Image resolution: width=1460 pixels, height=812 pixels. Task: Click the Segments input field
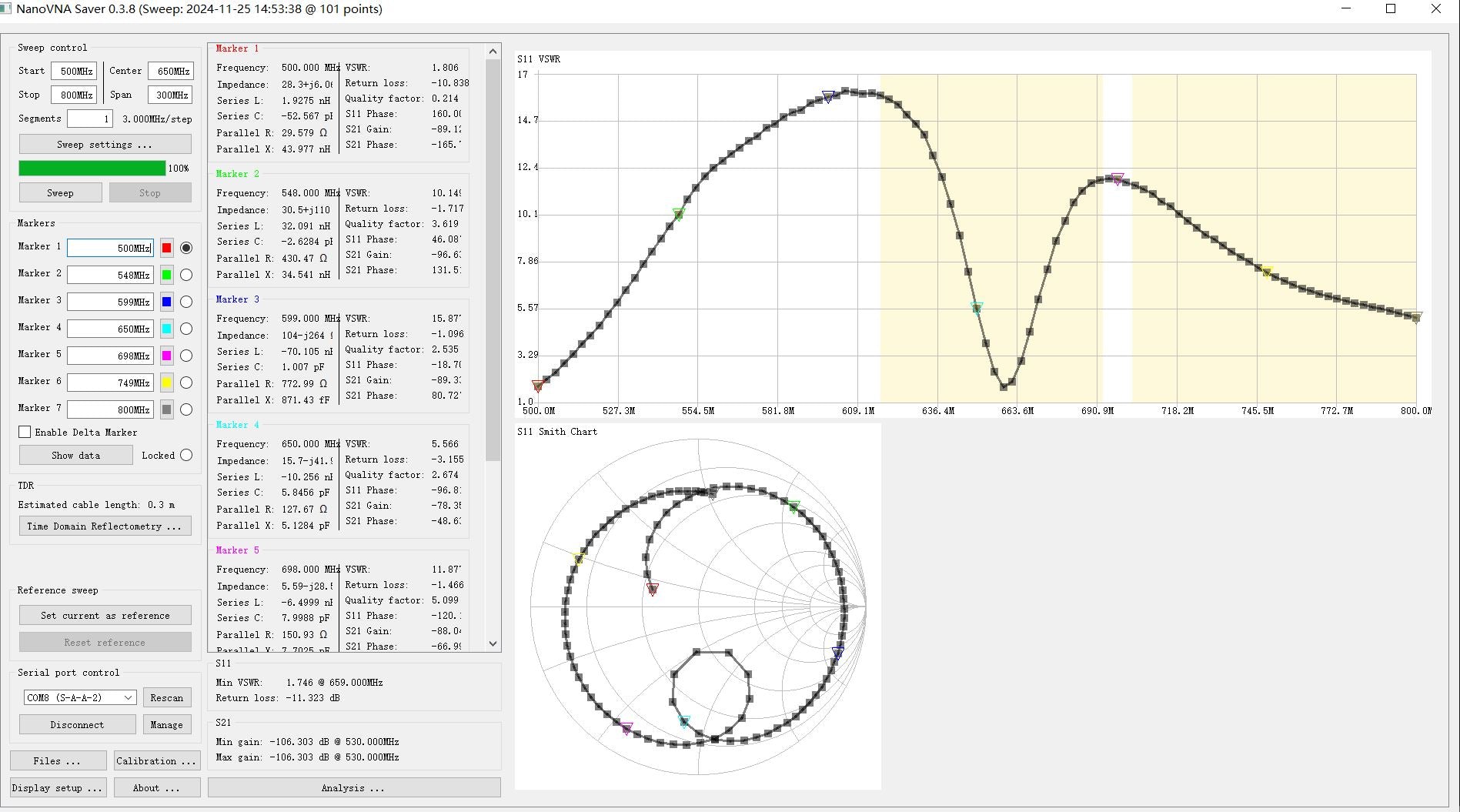coord(90,119)
